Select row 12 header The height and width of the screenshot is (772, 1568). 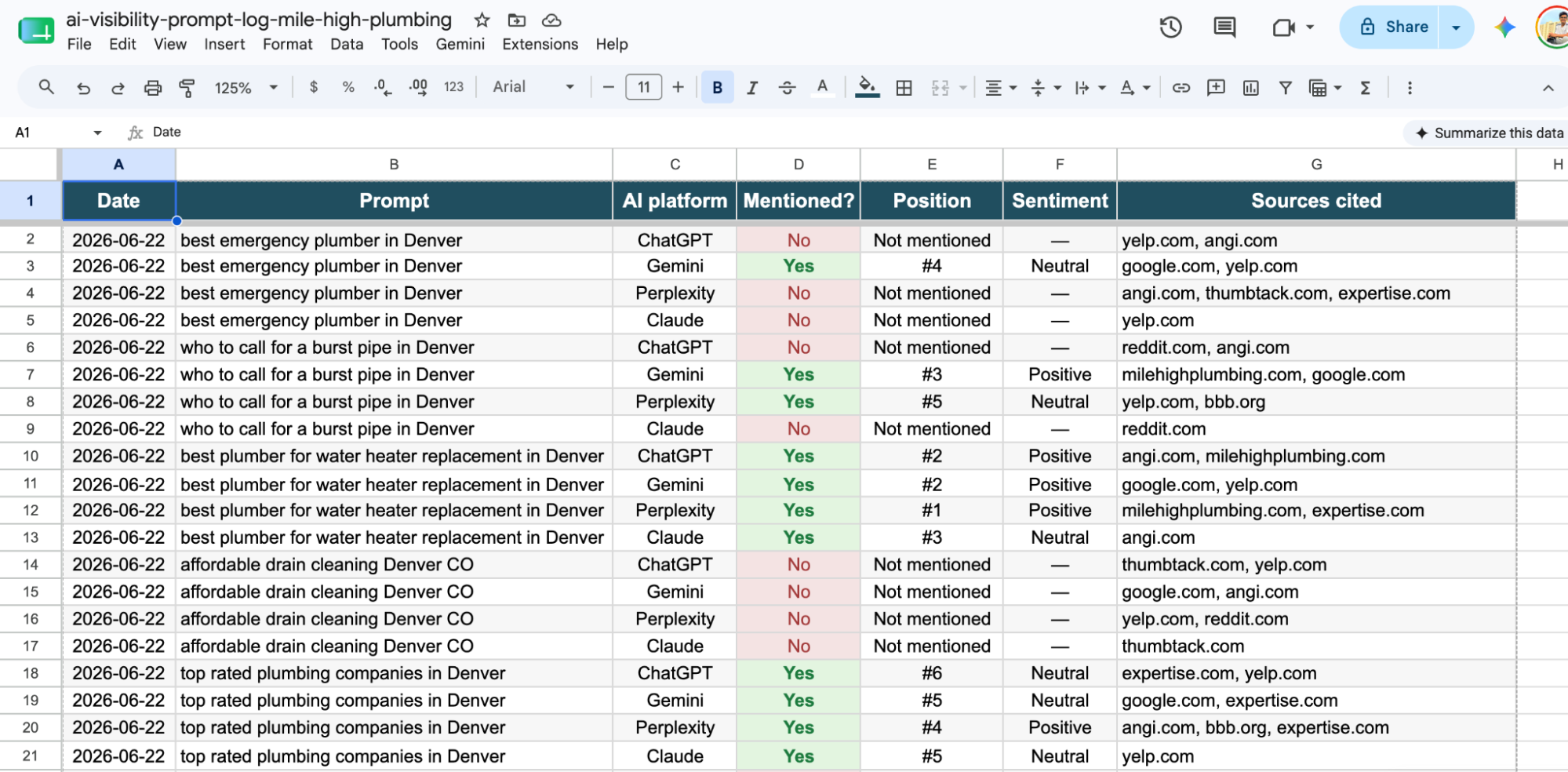pyautogui.click(x=31, y=510)
